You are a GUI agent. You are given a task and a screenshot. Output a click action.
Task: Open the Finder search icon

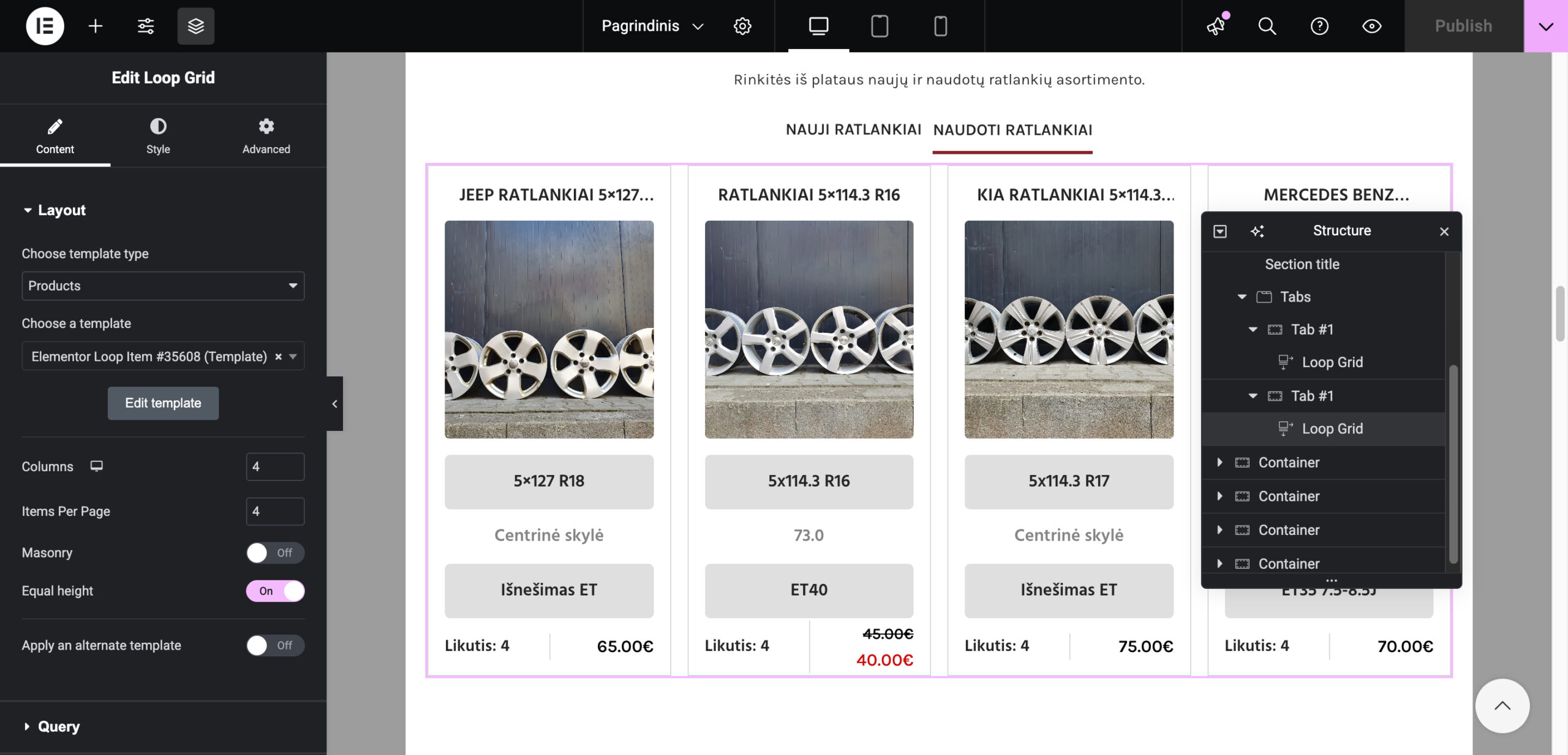point(1267,26)
